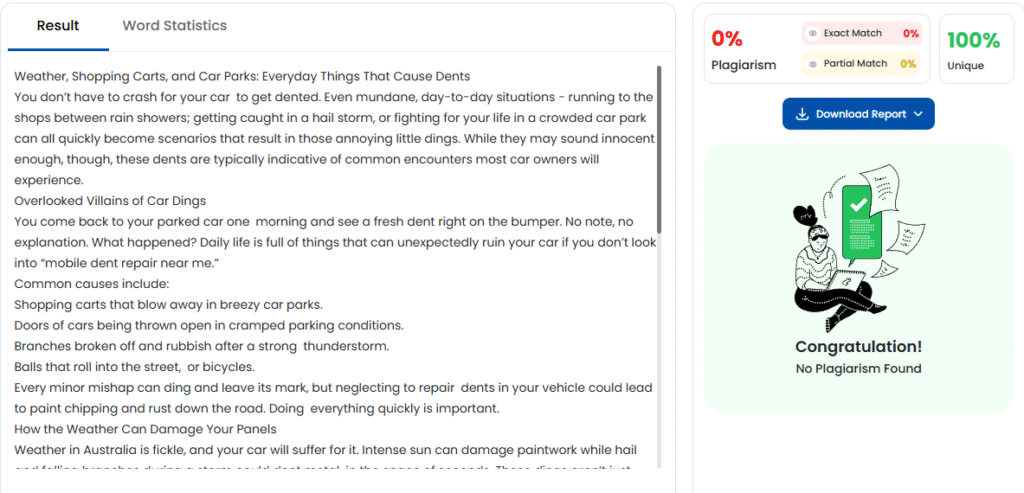Switch to the Word Statistics tab
The width and height of the screenshot is (1024, 493).
tap(174, 26)
